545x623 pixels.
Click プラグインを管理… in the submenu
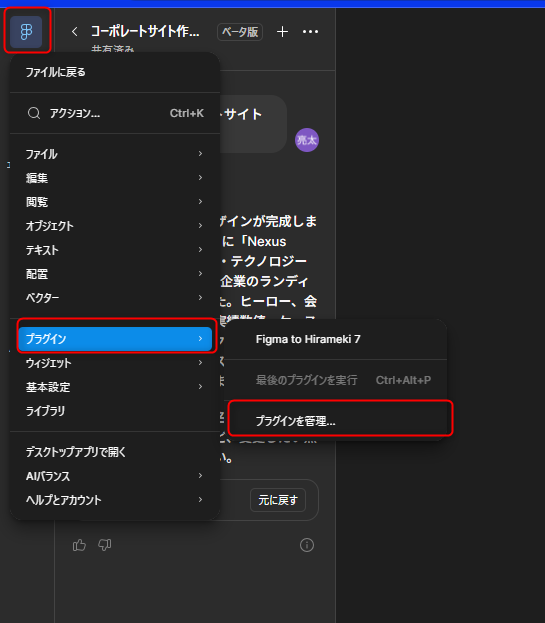click(x=336, y=421)
